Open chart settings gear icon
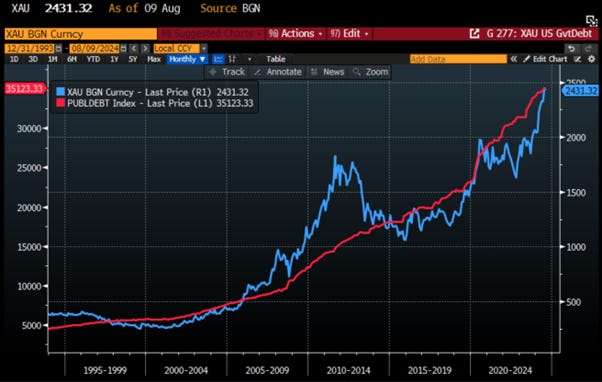 tap(592, 59)
